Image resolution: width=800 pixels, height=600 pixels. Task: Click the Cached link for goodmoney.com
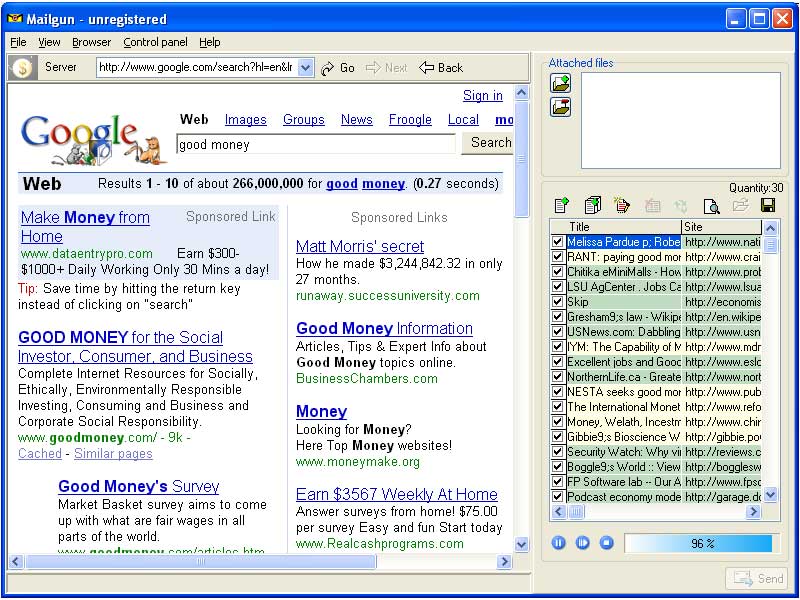pyautogui.click(x=40, y=454)
